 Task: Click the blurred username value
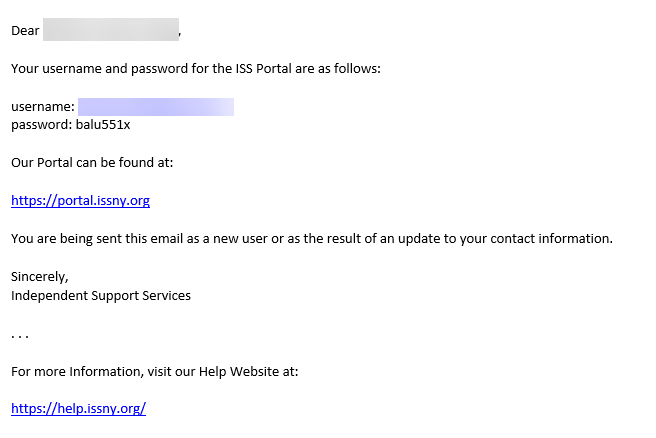coord(156,107)
